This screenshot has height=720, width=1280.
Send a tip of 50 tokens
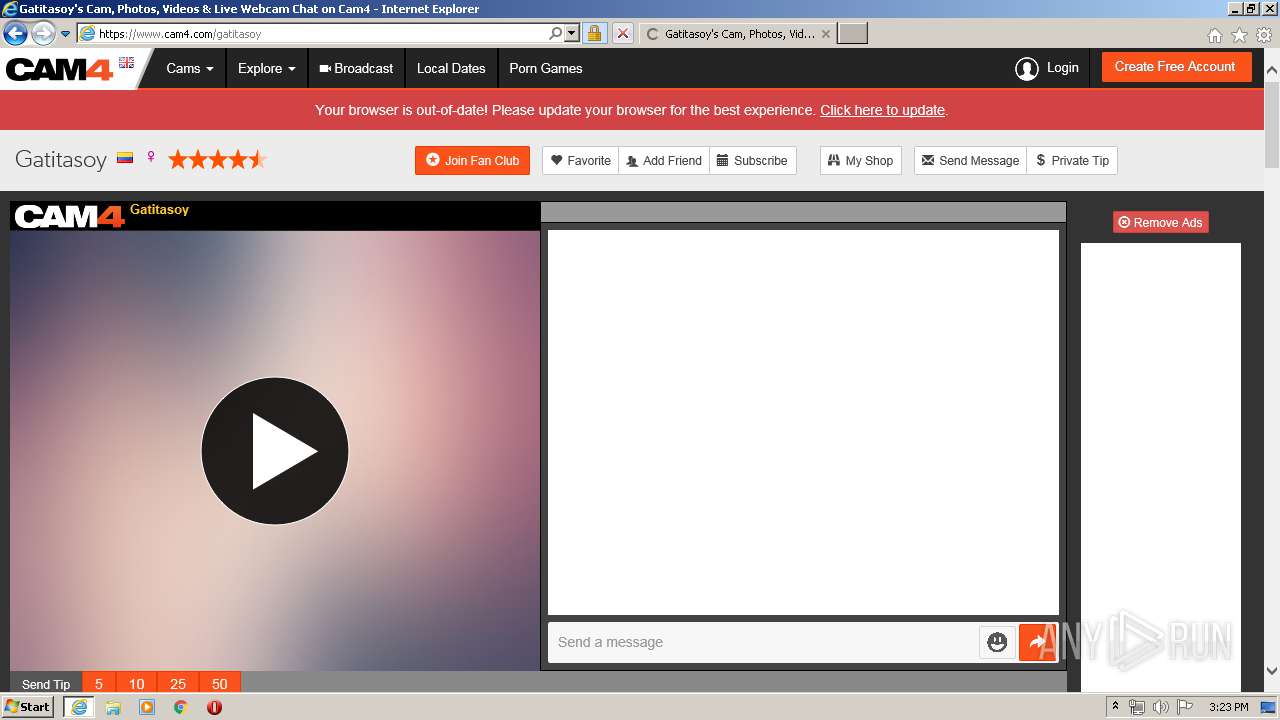pyautogui.click(x=220, y=684)
